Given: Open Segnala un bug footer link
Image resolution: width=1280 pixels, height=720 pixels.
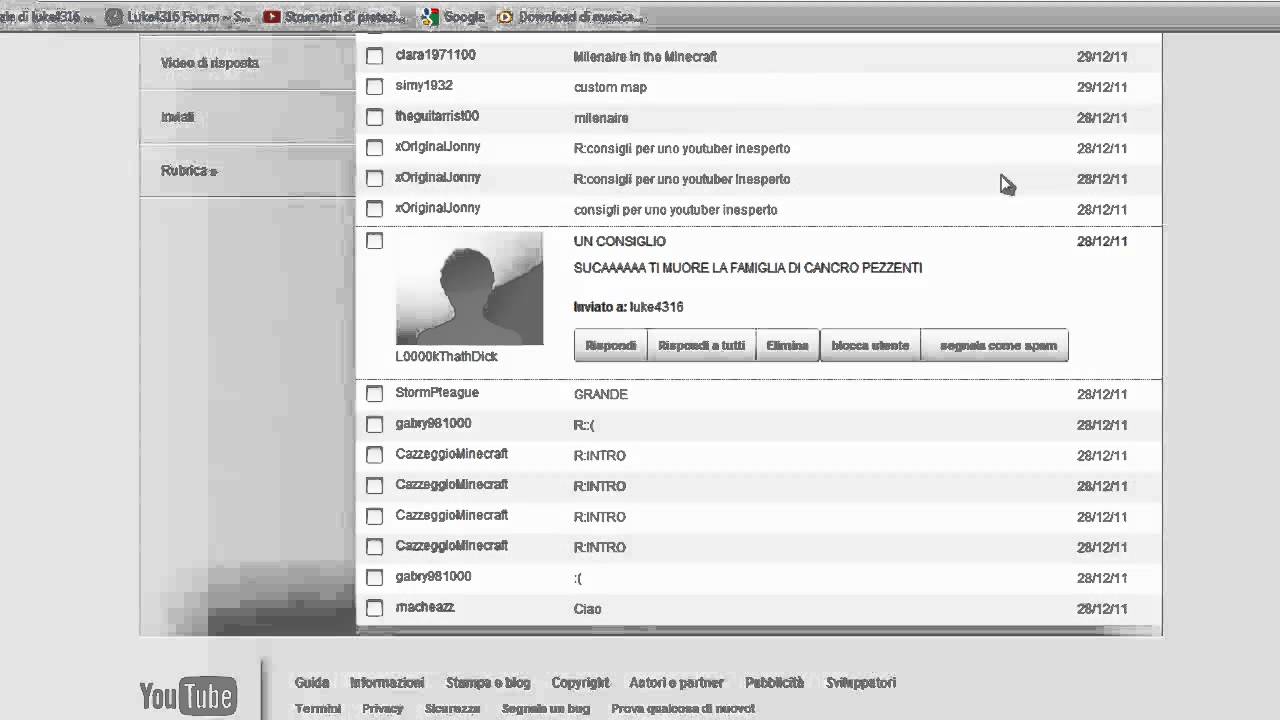Looking at the screenshot, I should [546, 709].
